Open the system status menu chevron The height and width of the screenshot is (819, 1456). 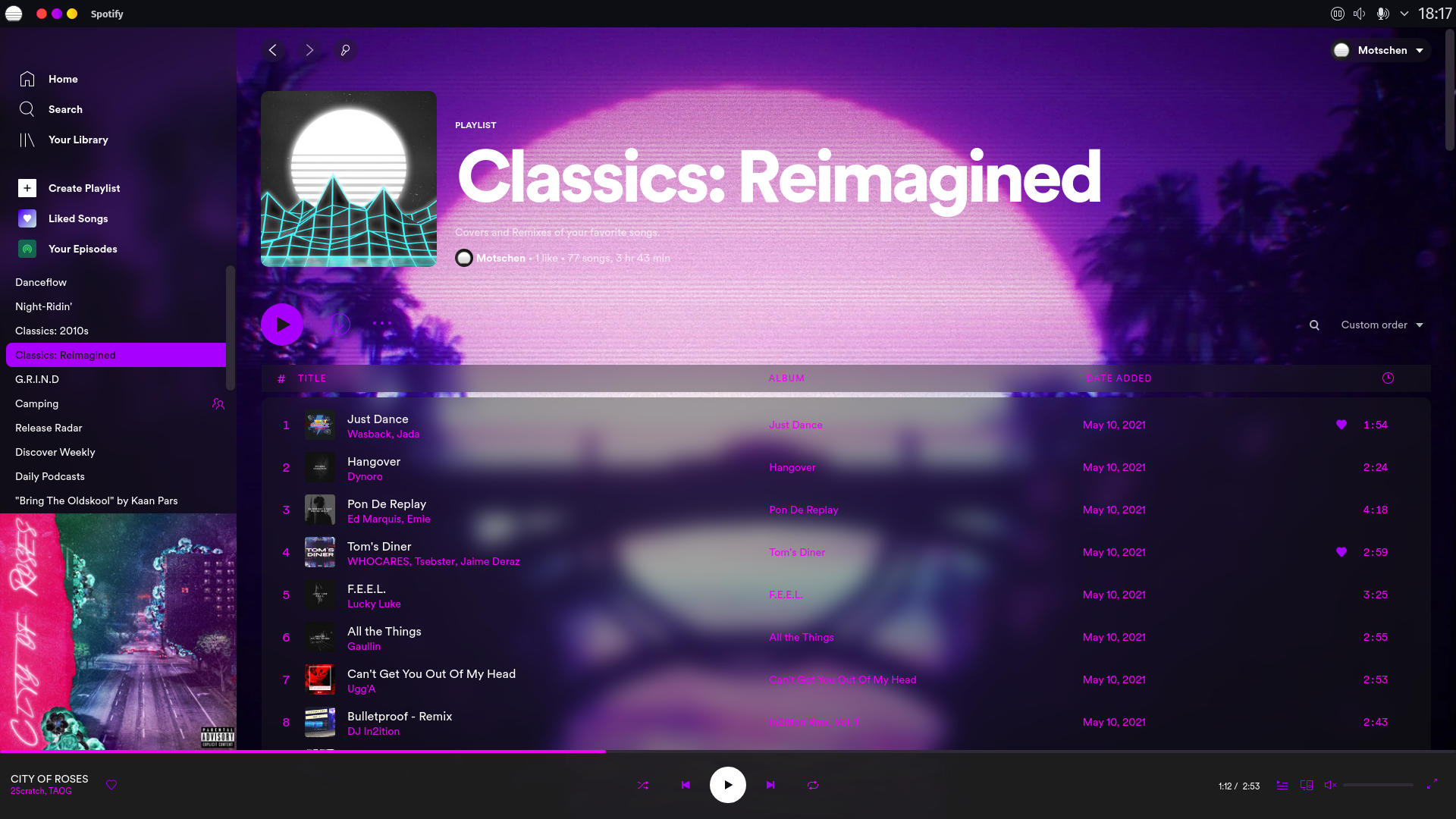pos(1404,14)
